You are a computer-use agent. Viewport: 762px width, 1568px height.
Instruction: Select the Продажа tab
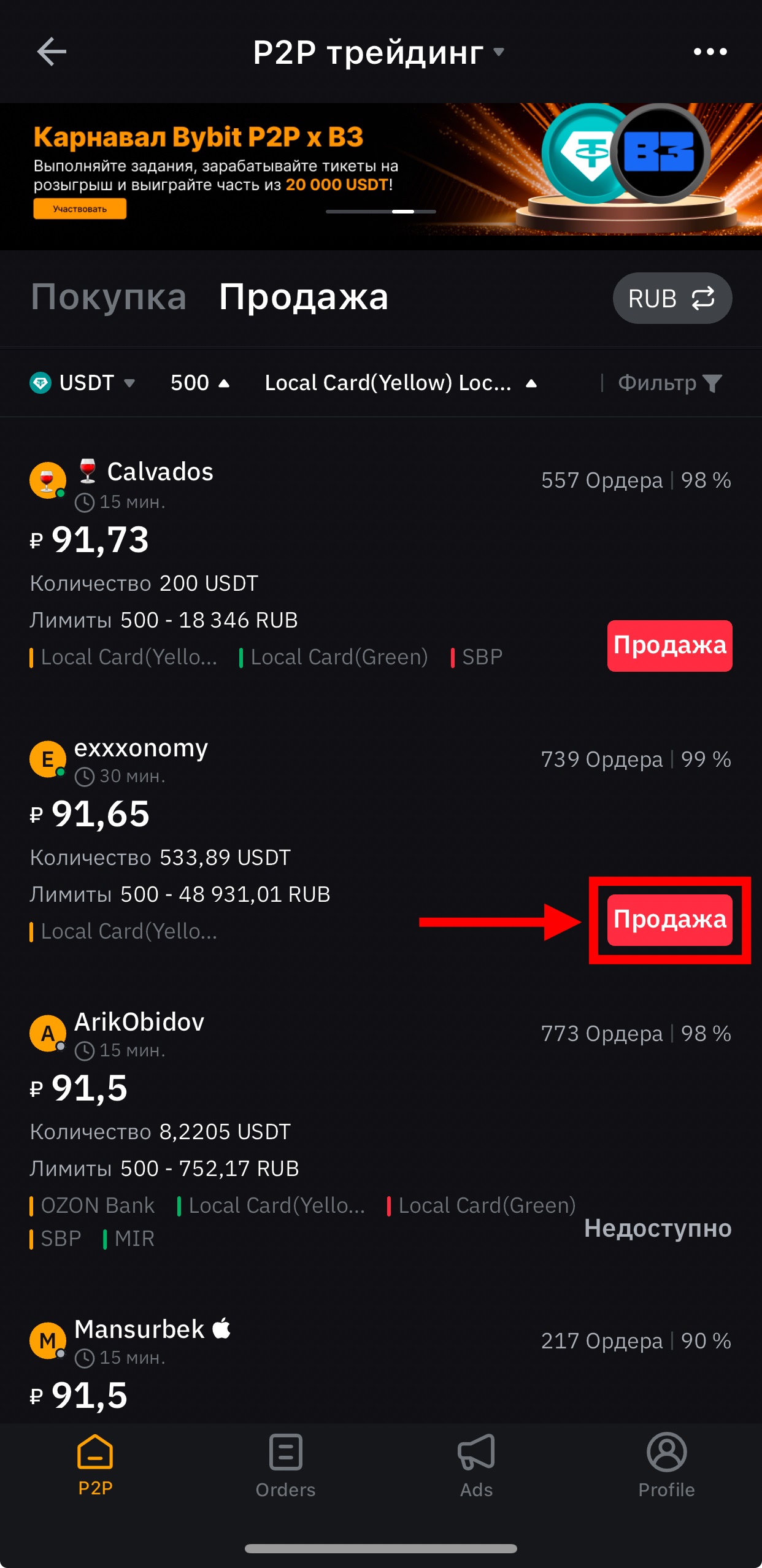(x=304, y=297)
